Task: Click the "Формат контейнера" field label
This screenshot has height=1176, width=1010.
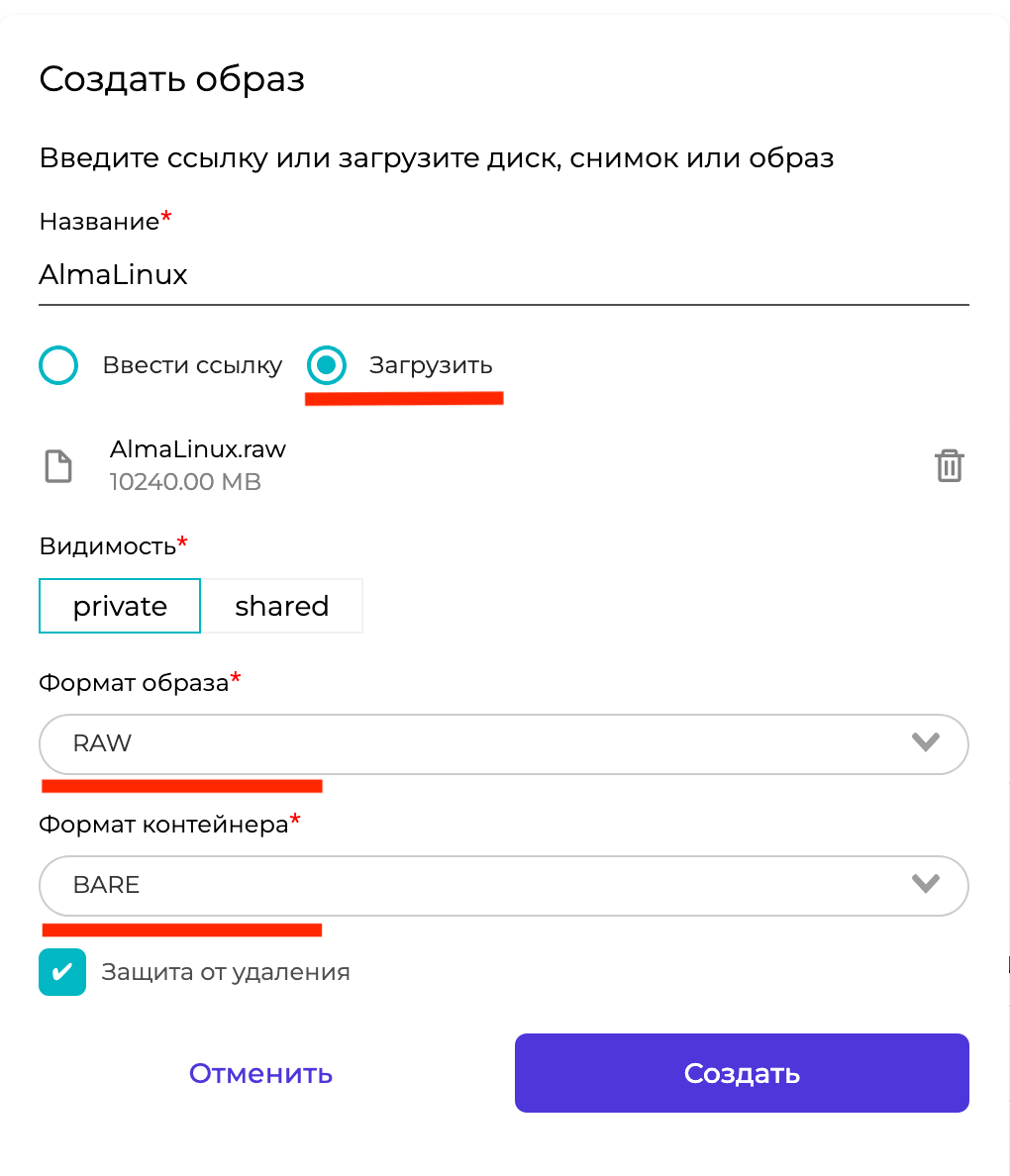Action: 163,824
